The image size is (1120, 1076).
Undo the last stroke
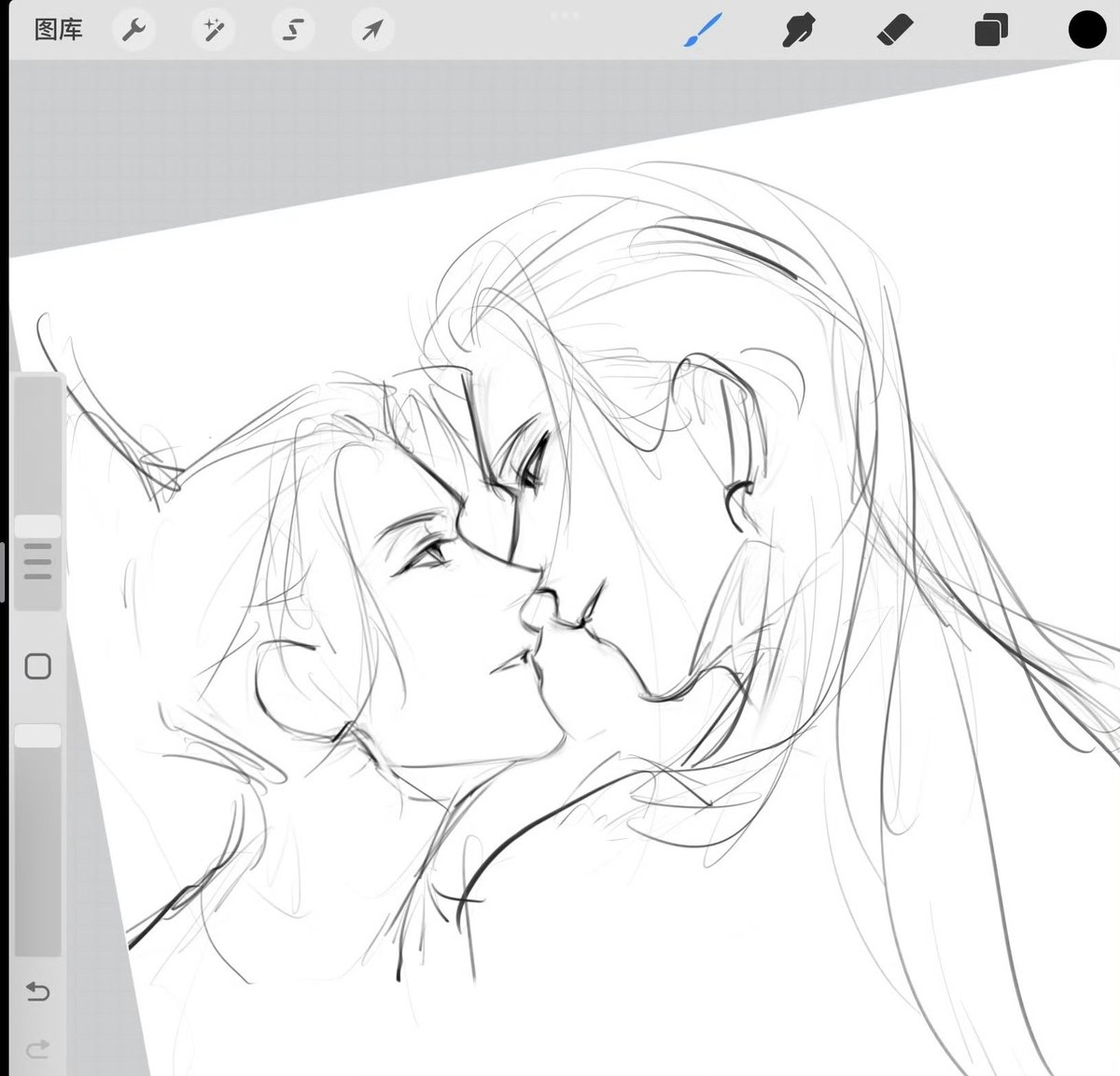[37, 991]
